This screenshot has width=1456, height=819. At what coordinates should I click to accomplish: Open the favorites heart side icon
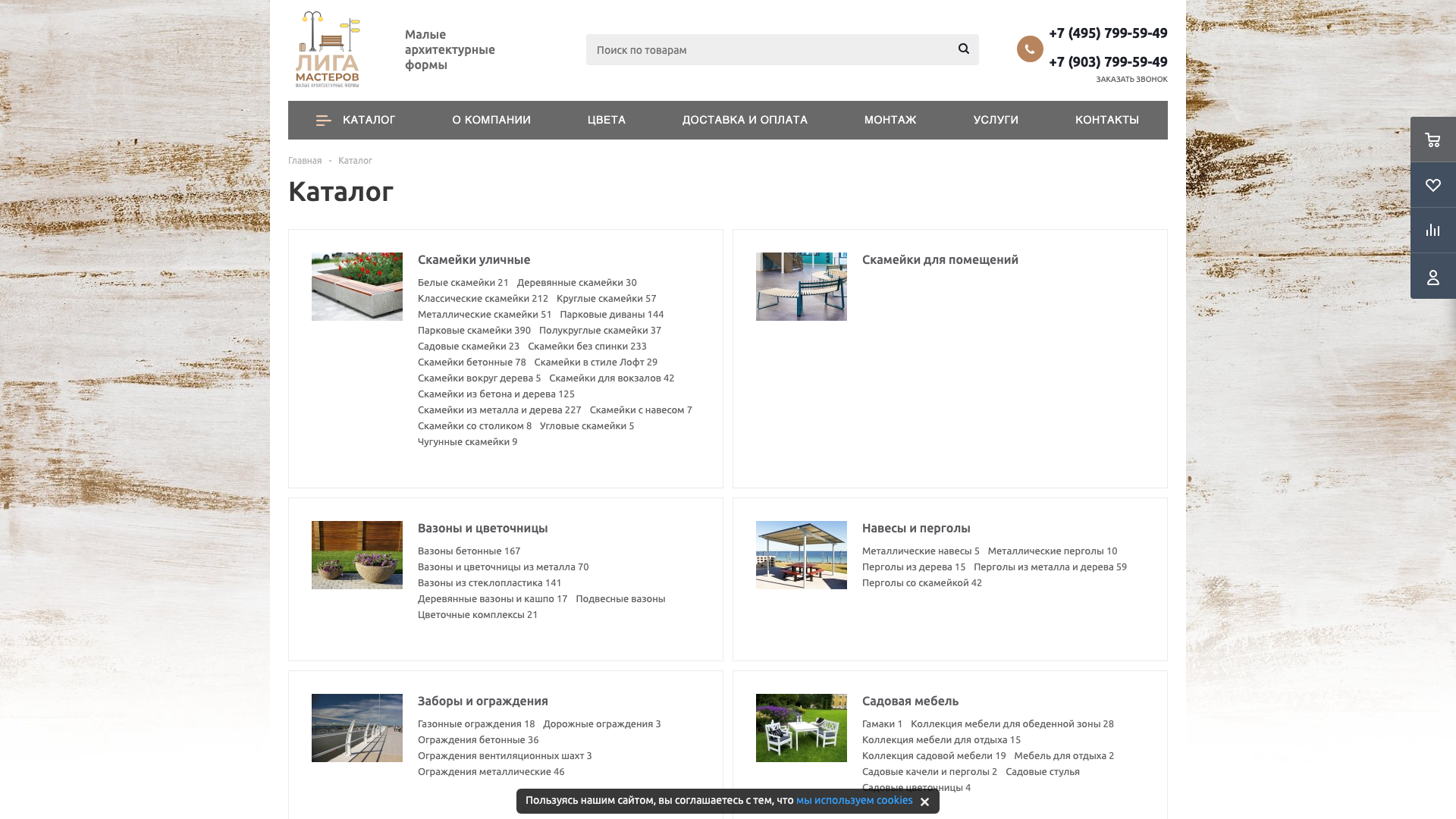(1432, 185)
